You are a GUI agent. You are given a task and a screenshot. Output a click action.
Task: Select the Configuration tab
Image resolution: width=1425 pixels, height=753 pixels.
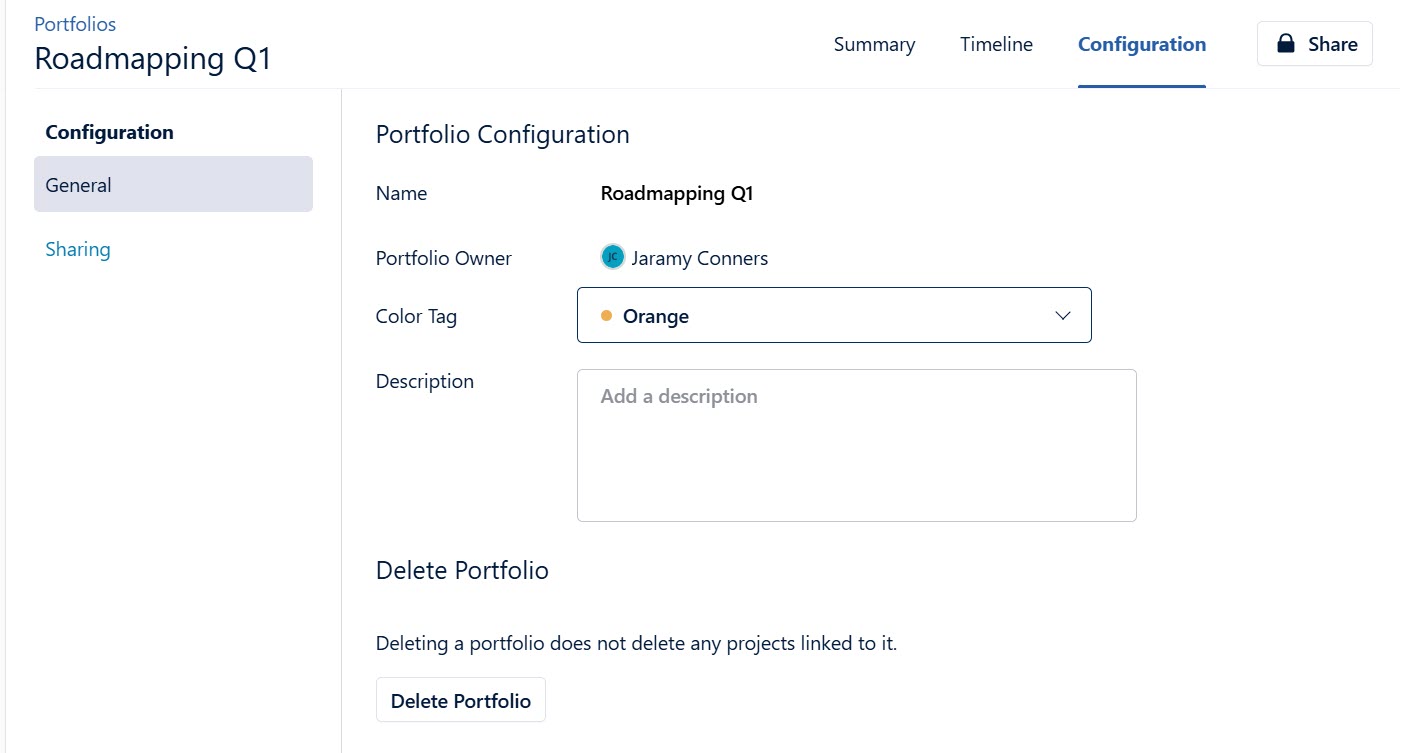point(1141,44)
